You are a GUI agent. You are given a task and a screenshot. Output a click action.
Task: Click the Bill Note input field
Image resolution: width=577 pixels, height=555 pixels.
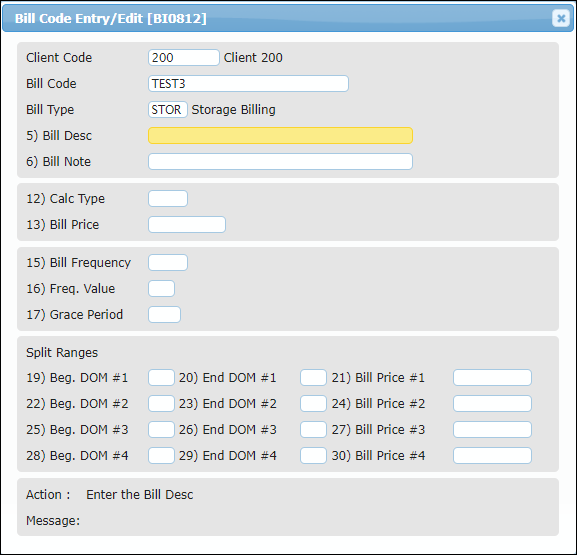point(280,162)
